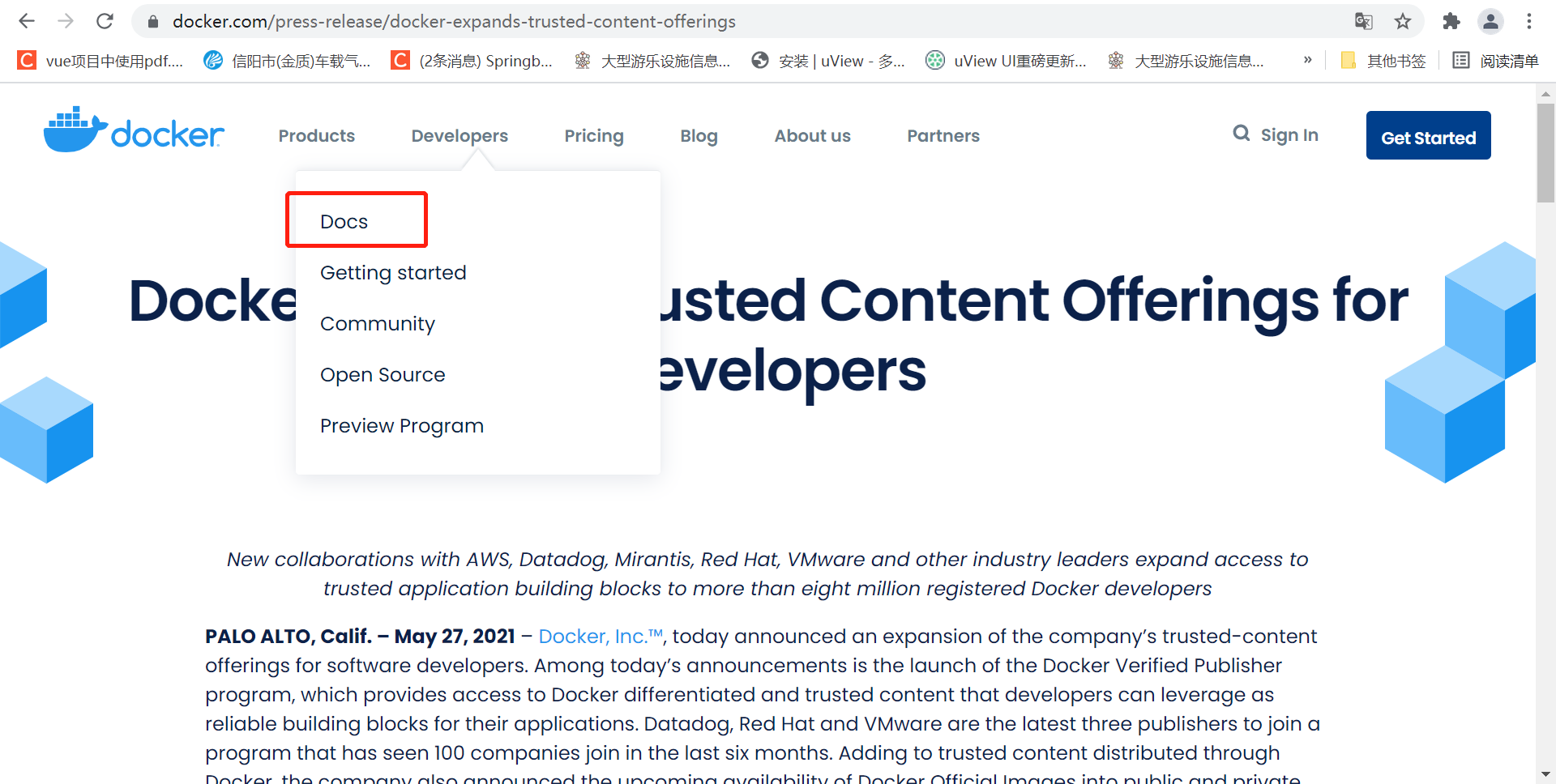
Task: Click the browser forward arrow
Action: pos(66,21)
